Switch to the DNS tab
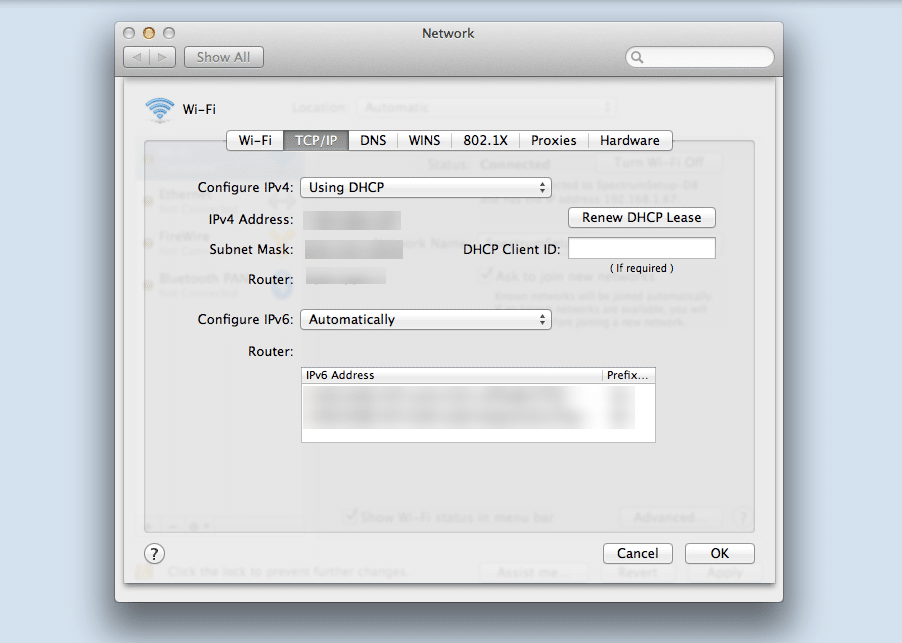The height and width of the screenshot is (643, 902). coord(372,140)
